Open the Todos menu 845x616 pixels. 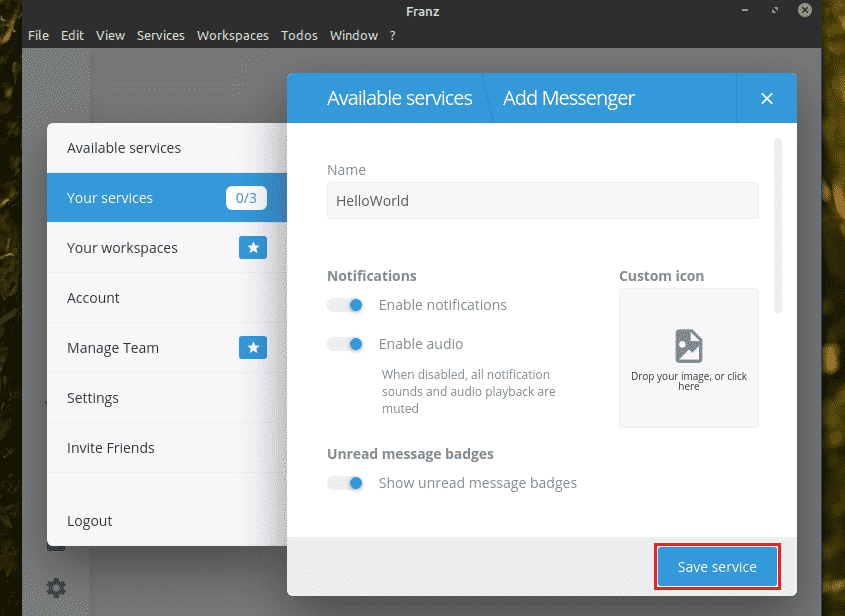pyautogui.click(x=299, y=35)
